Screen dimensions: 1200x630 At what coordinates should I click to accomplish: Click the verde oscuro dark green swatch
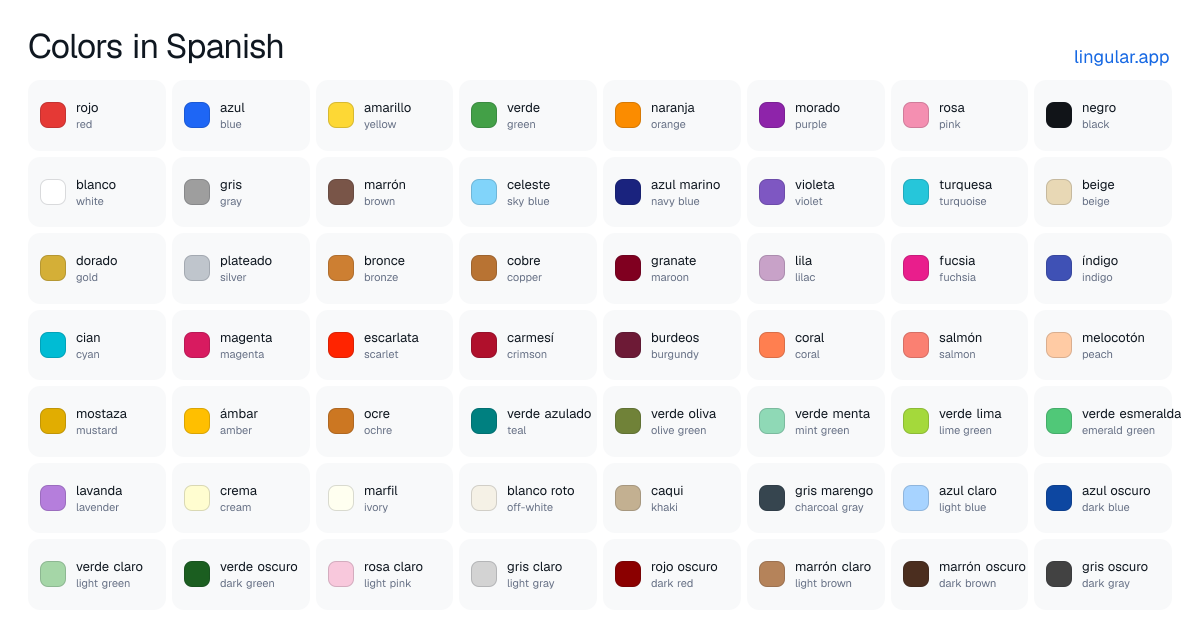197,574
